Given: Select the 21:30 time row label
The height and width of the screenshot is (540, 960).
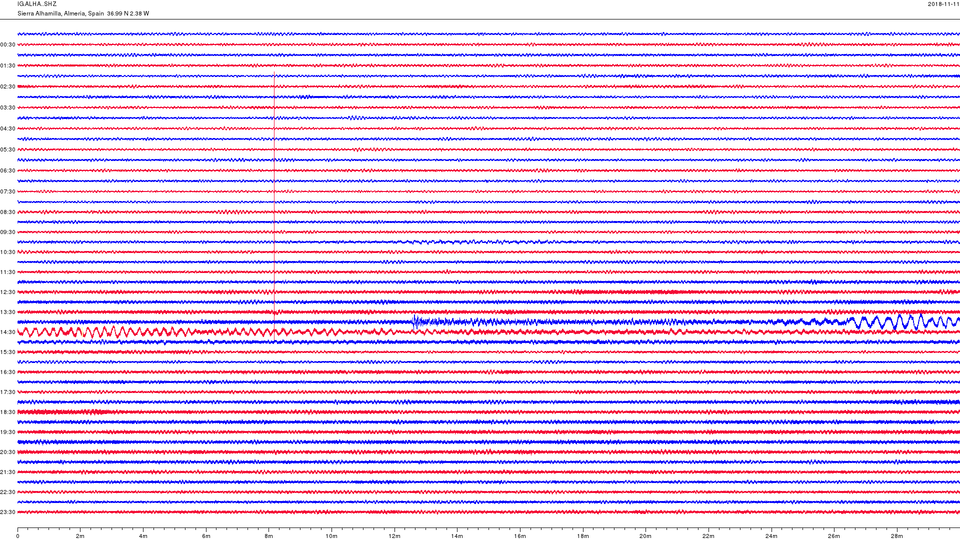Looking at the screenshot, I should click(7, 472).
